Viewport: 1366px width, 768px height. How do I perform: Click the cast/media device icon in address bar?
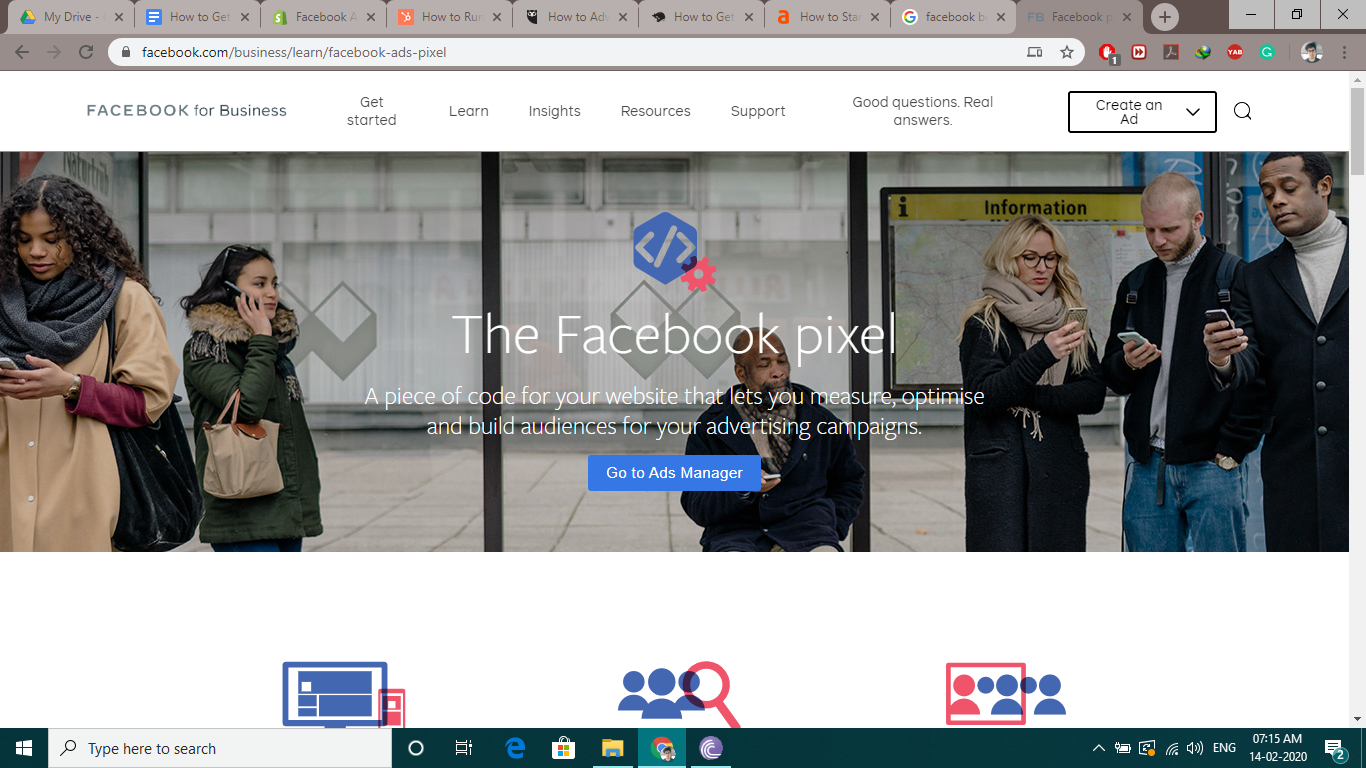(1035, 52)
